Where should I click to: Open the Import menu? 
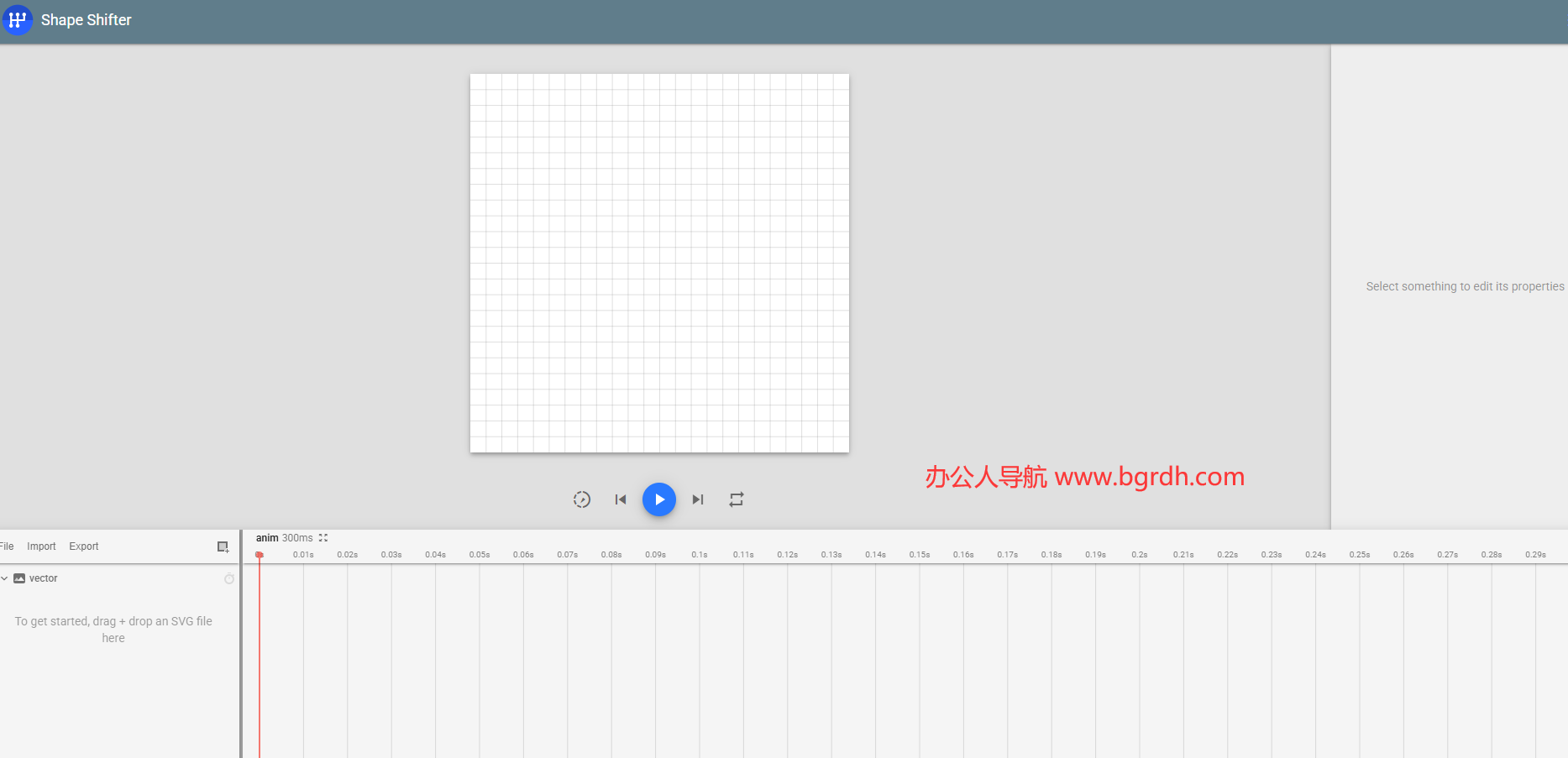pyautogui.click(x=41, y=546)
